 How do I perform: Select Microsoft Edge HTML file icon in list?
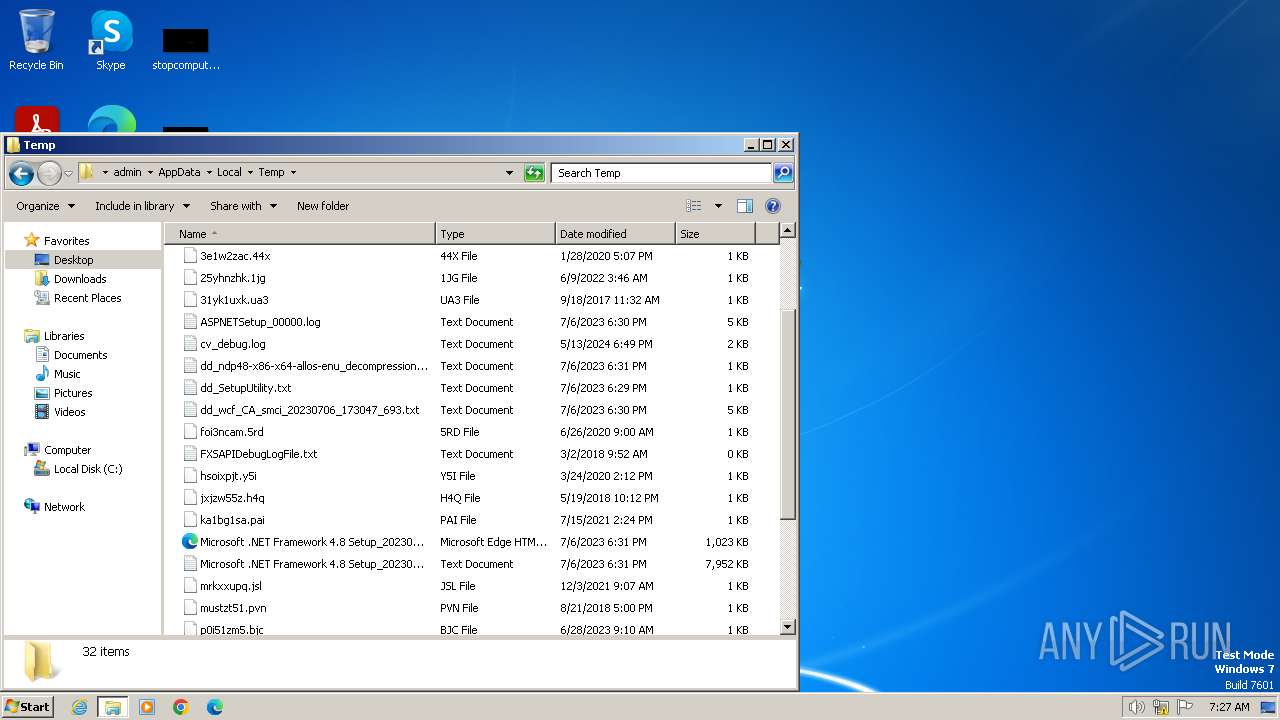coord(190,542)
